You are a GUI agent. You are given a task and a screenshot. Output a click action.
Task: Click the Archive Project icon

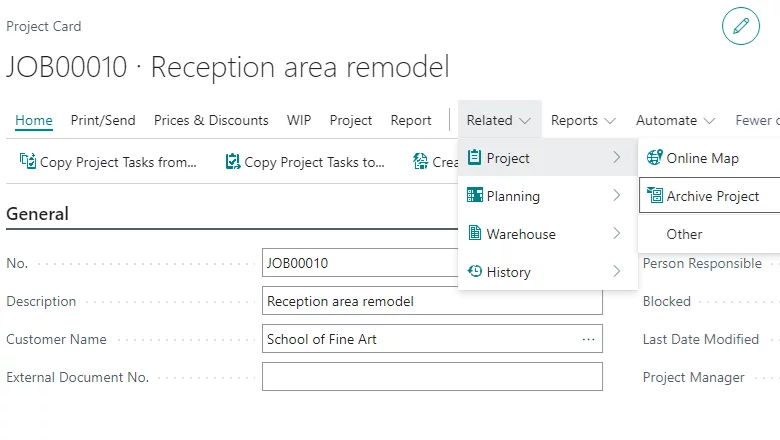[x=655, y=196]
